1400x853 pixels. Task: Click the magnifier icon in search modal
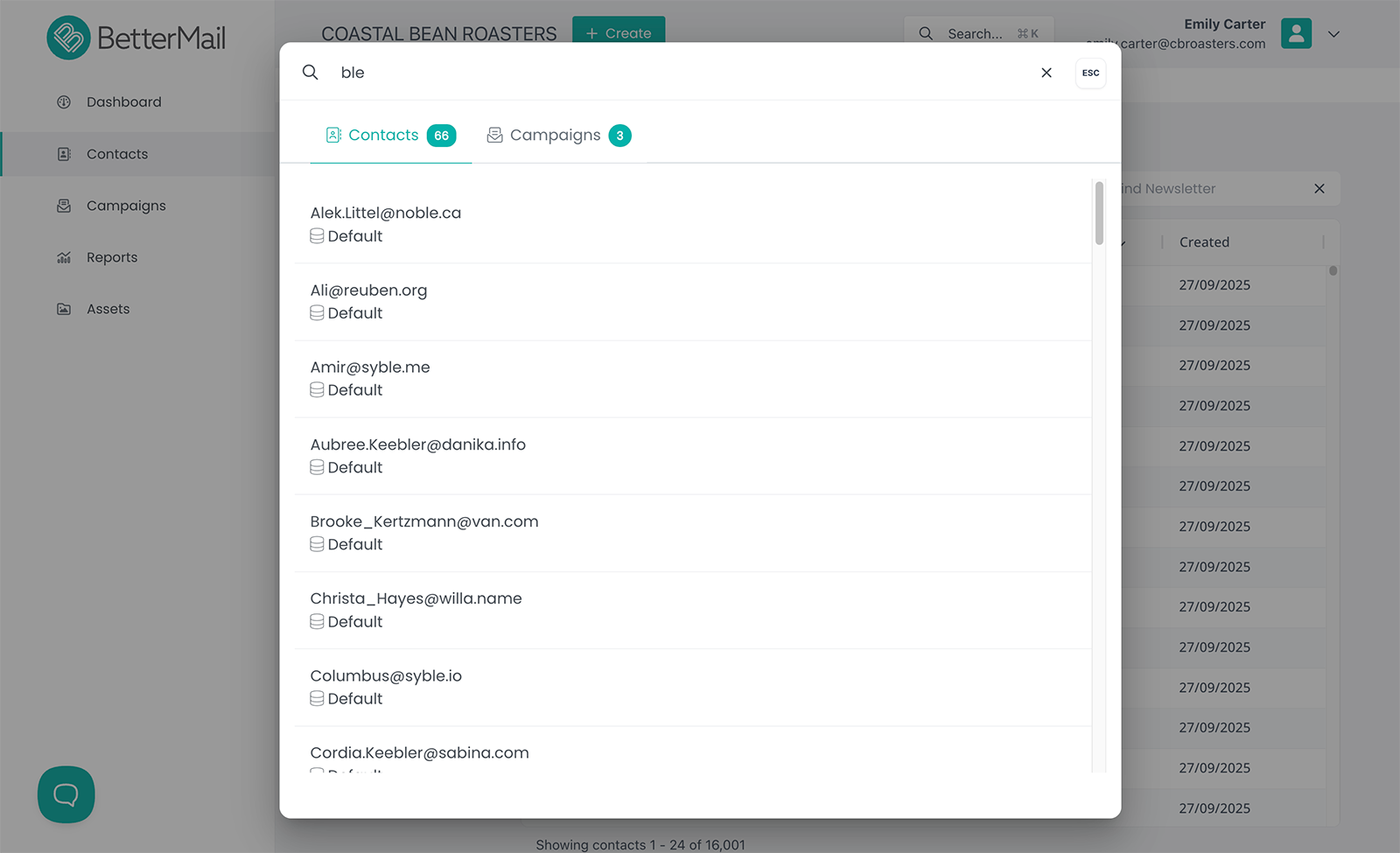click(x=310, y=73)
